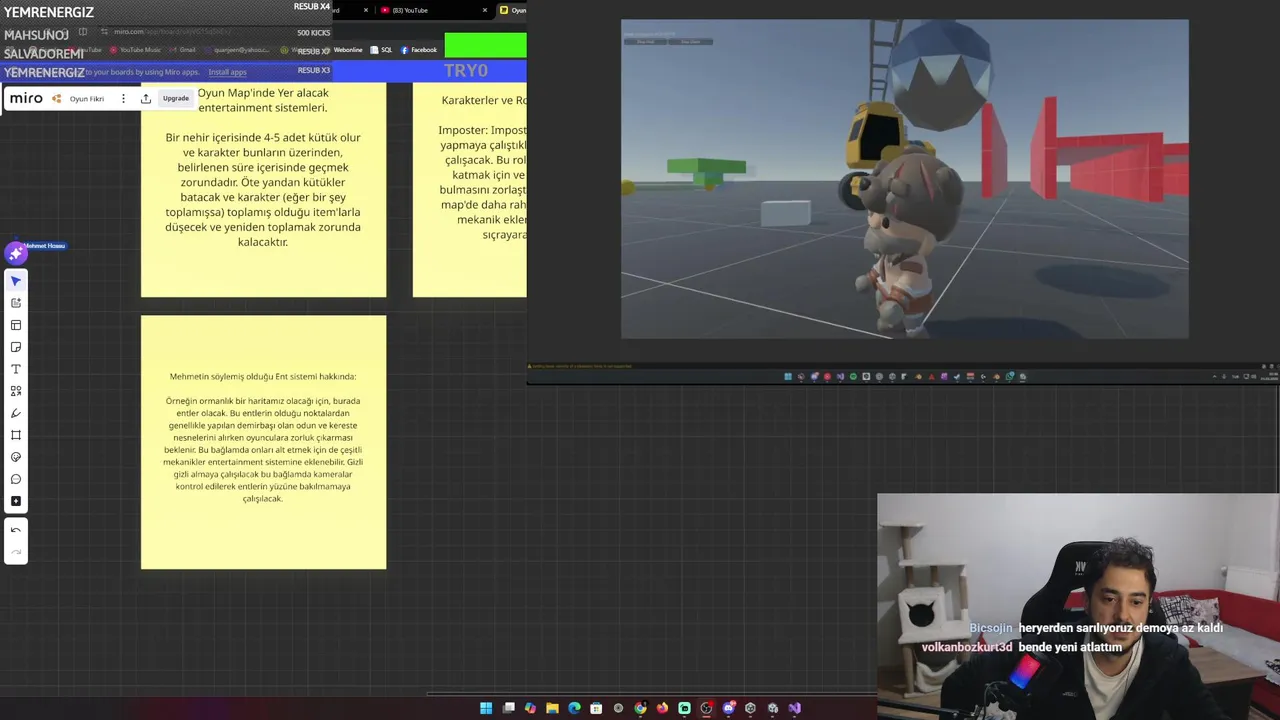Image resolution: width=1280 pixels, height=720 pixels.
Task: Select the Karakterler ve Roller sticky note
Action: pos(470,190)
